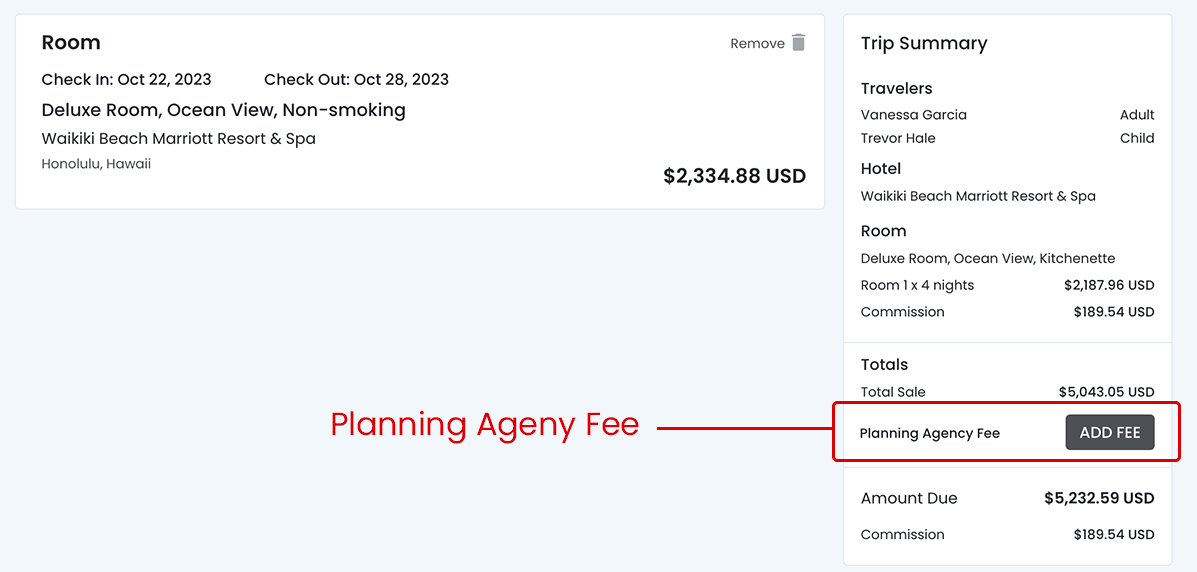Viewport: 1197px width, 572px height.
Task: Click the Deluxe Room, Ocean View, Kitchenette entry
Action: click(987, 258)
